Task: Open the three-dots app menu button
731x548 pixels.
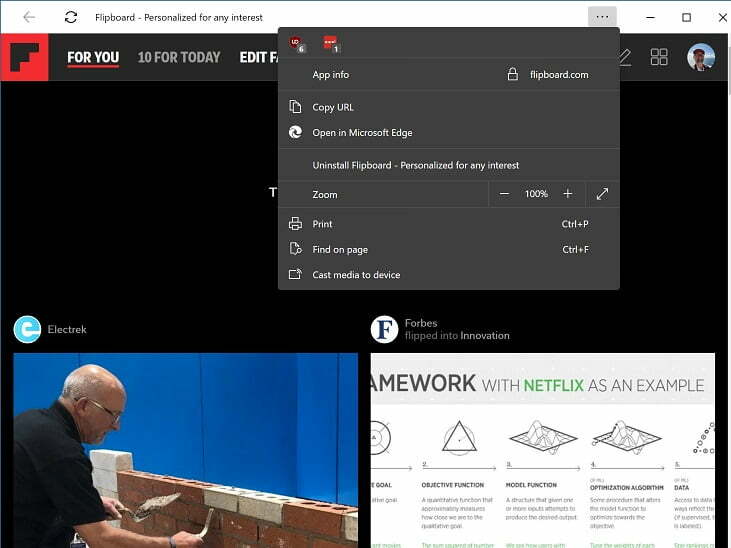Action: click(x=602, y=17)
